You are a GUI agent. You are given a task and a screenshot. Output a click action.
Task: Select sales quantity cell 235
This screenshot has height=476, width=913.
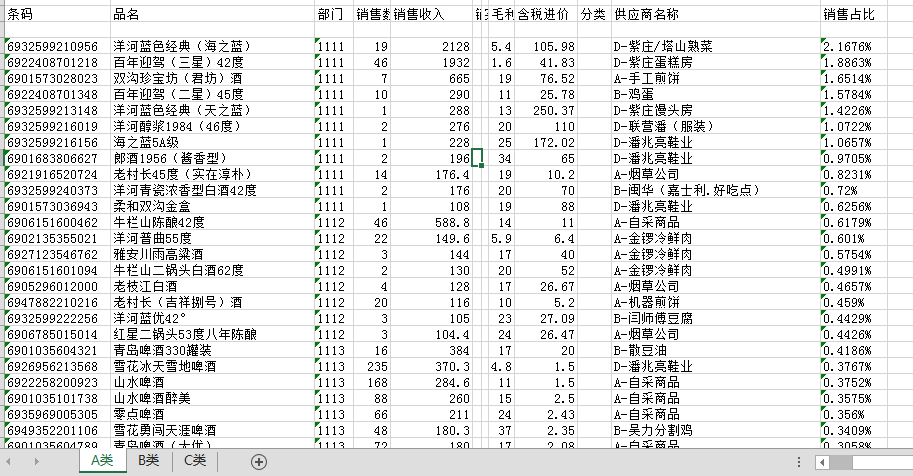(371, 366)
